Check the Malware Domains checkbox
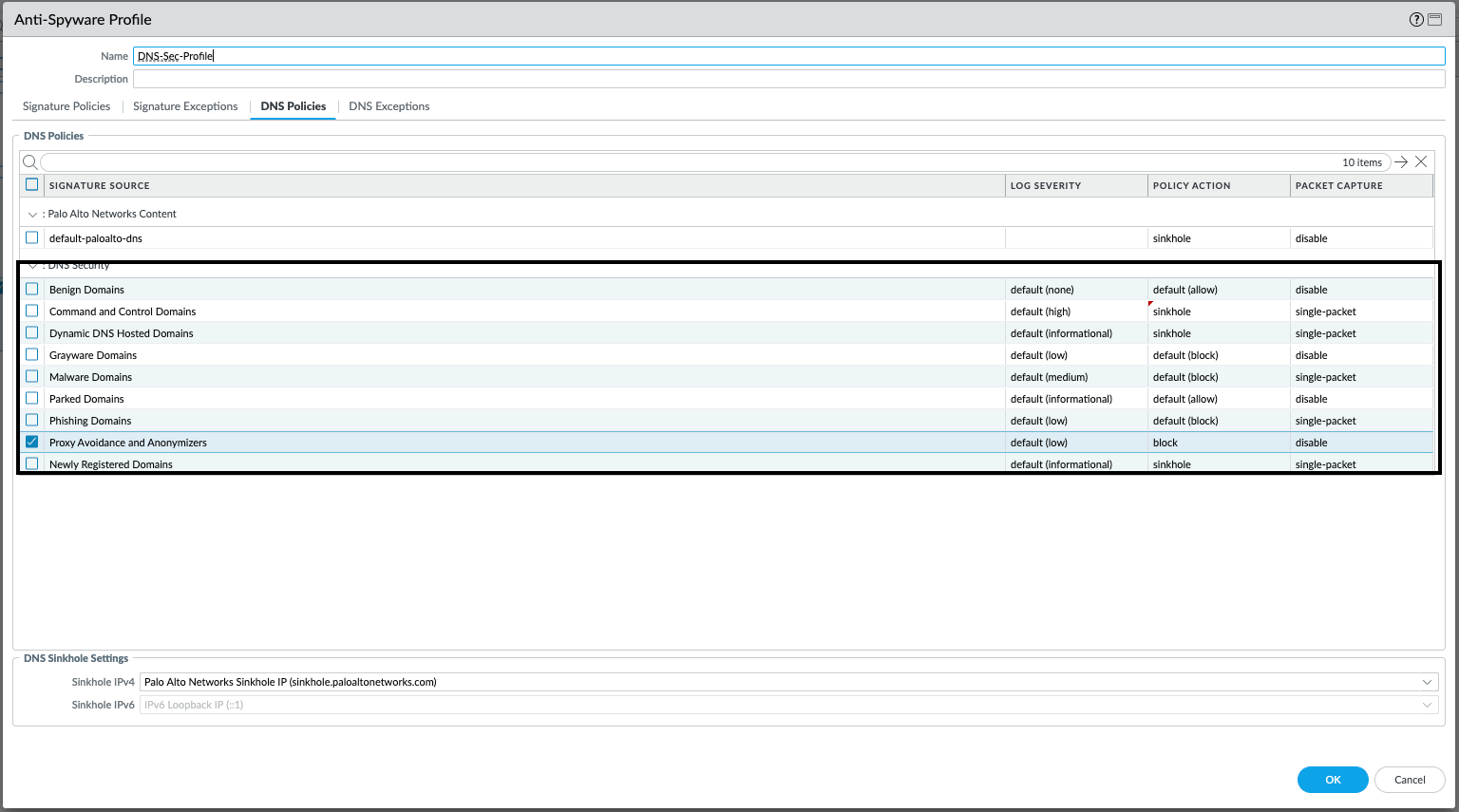1459x812 pixels. (31, 376)
